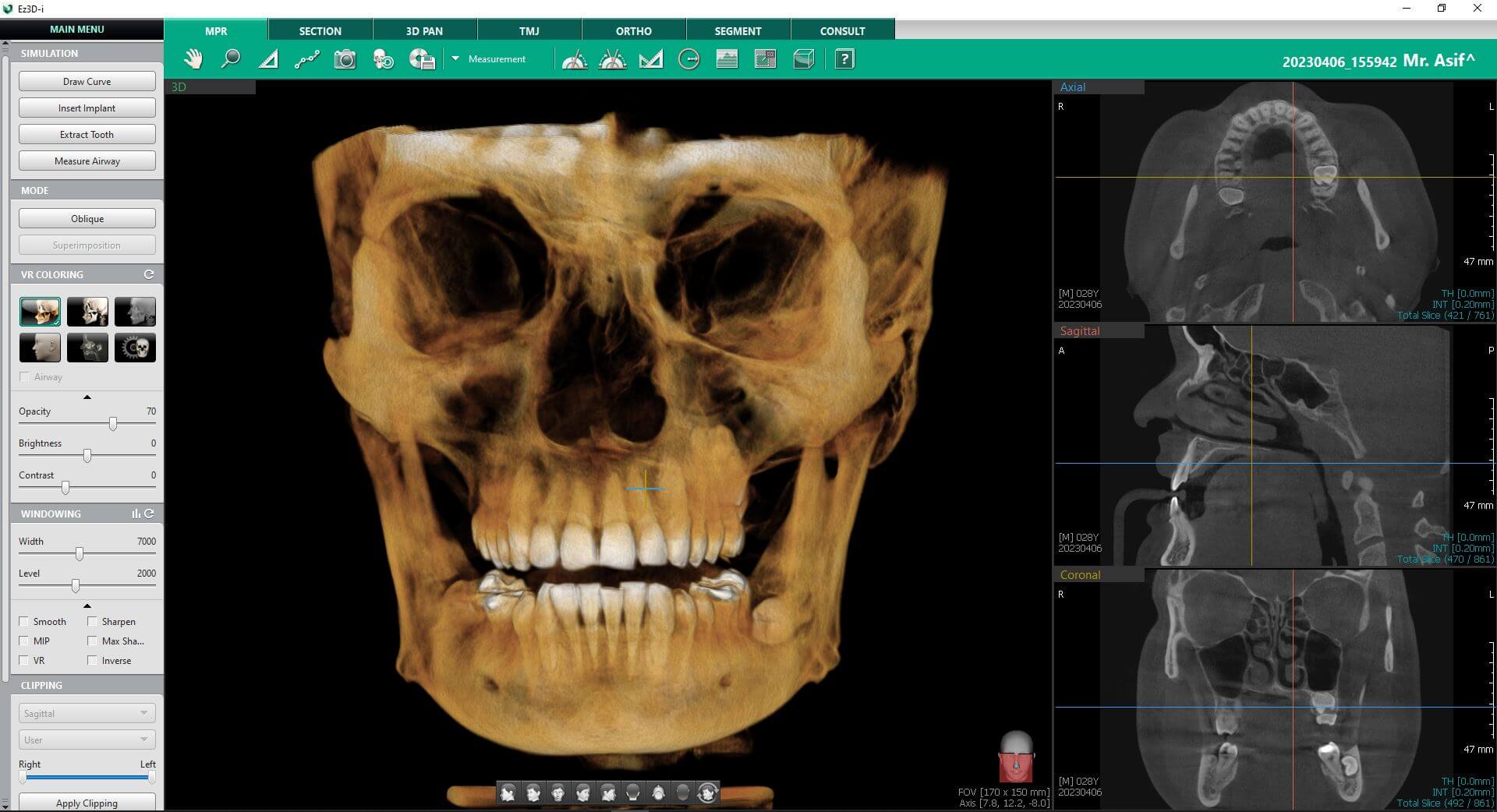Click the camera capture icon

coord(345,59)
